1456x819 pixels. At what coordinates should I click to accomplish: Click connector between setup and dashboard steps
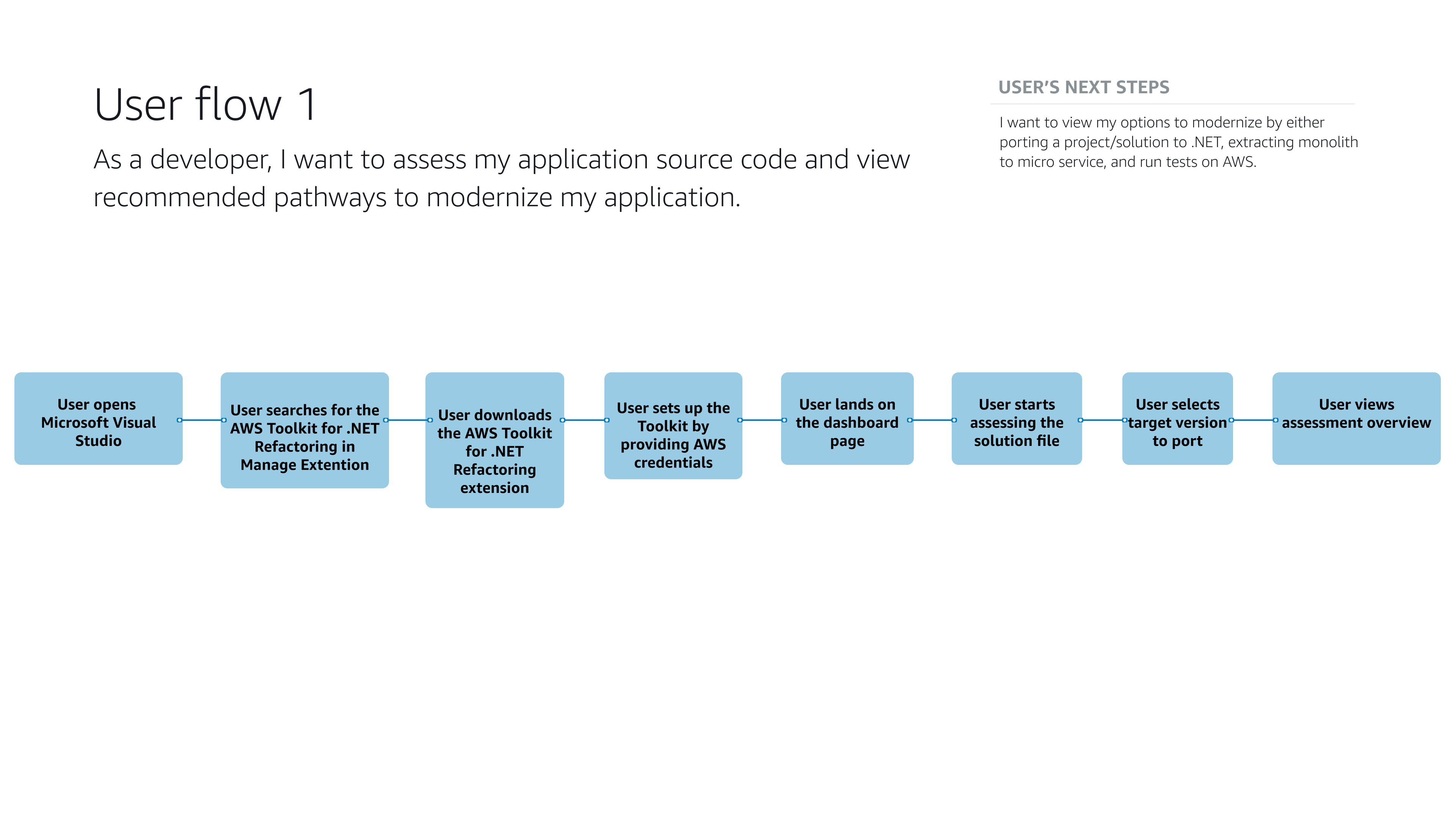762,420
